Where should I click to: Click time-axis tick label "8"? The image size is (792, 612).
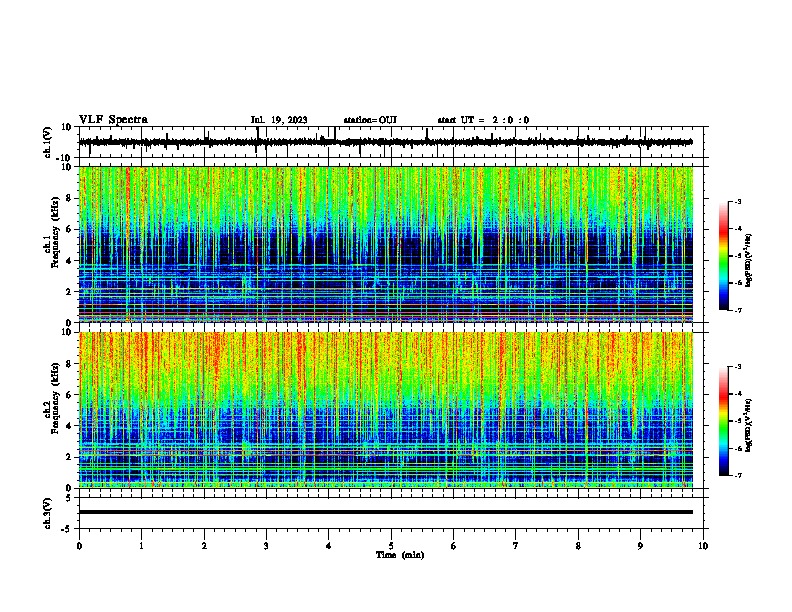click(578, 545)
